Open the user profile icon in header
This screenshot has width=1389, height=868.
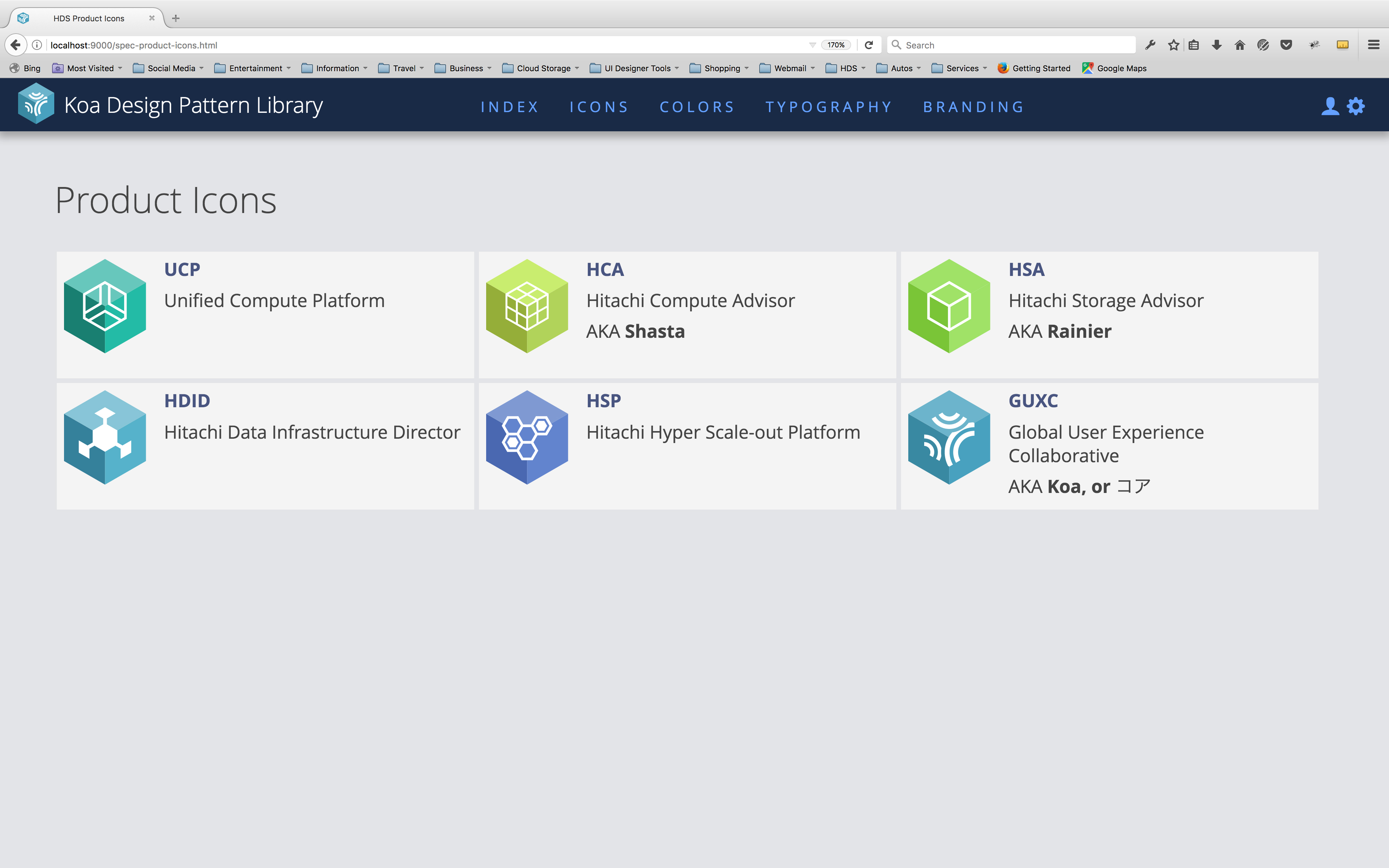click(1329, 106)
